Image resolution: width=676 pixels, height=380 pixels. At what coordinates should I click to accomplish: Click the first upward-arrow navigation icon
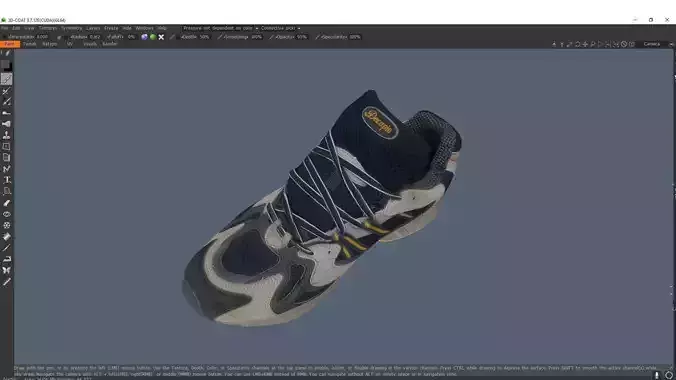[x=554, y=44]
